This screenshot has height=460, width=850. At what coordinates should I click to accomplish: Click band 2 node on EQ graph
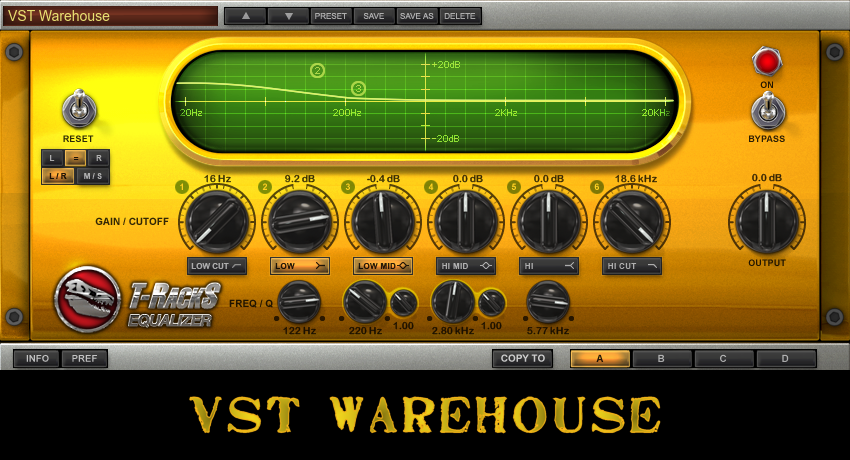317,70
